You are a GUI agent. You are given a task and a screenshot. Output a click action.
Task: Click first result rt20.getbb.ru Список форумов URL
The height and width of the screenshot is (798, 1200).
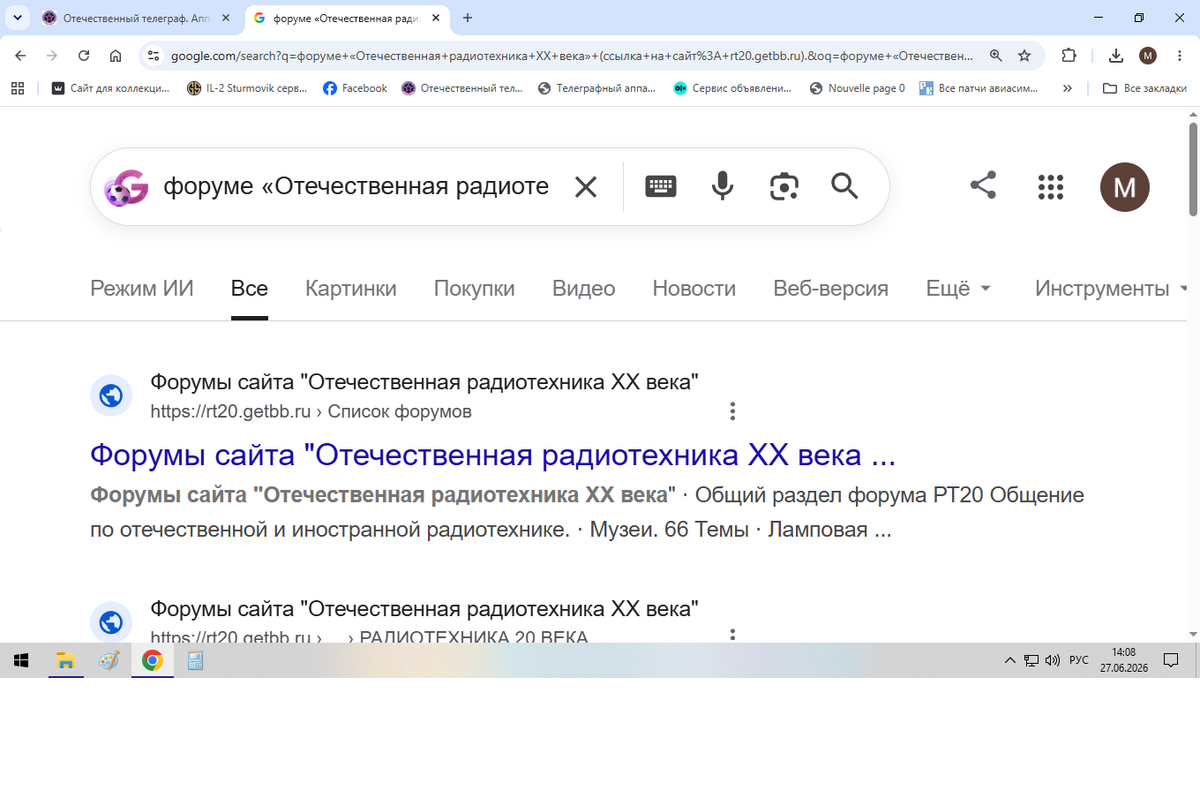click(311, 412)
